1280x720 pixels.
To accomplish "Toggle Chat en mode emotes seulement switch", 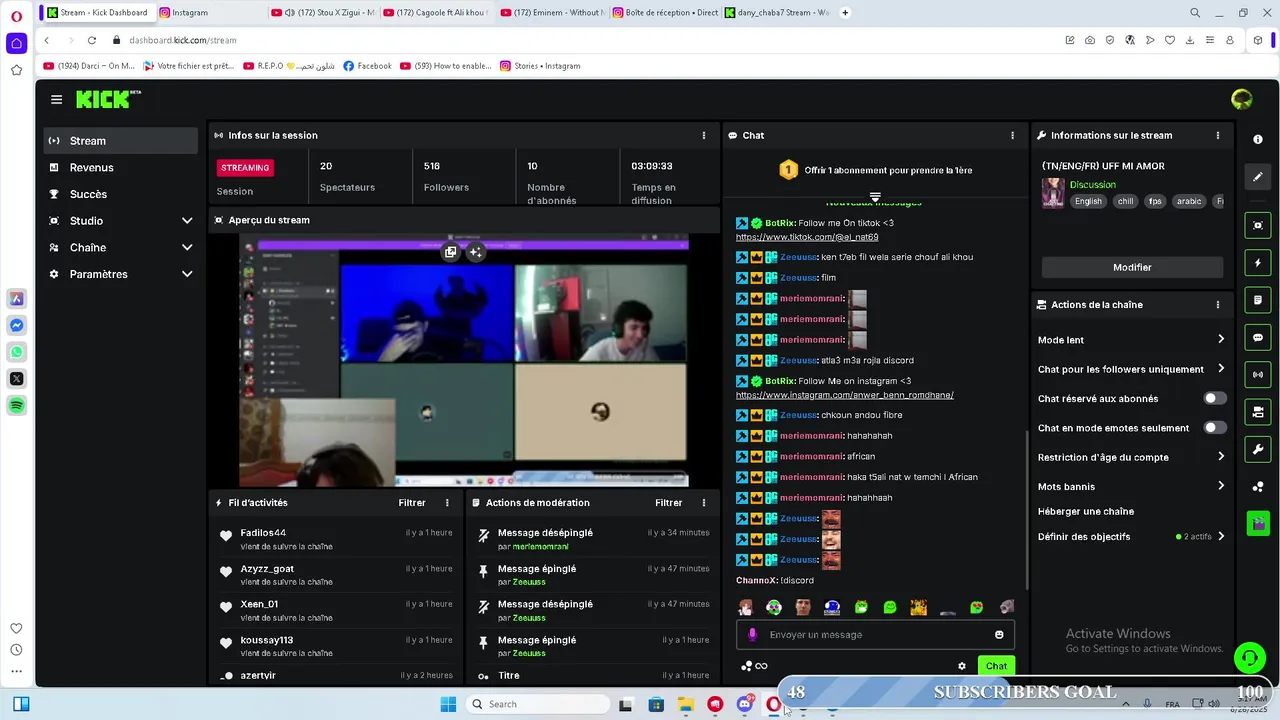I will (x=1214, y=427).
